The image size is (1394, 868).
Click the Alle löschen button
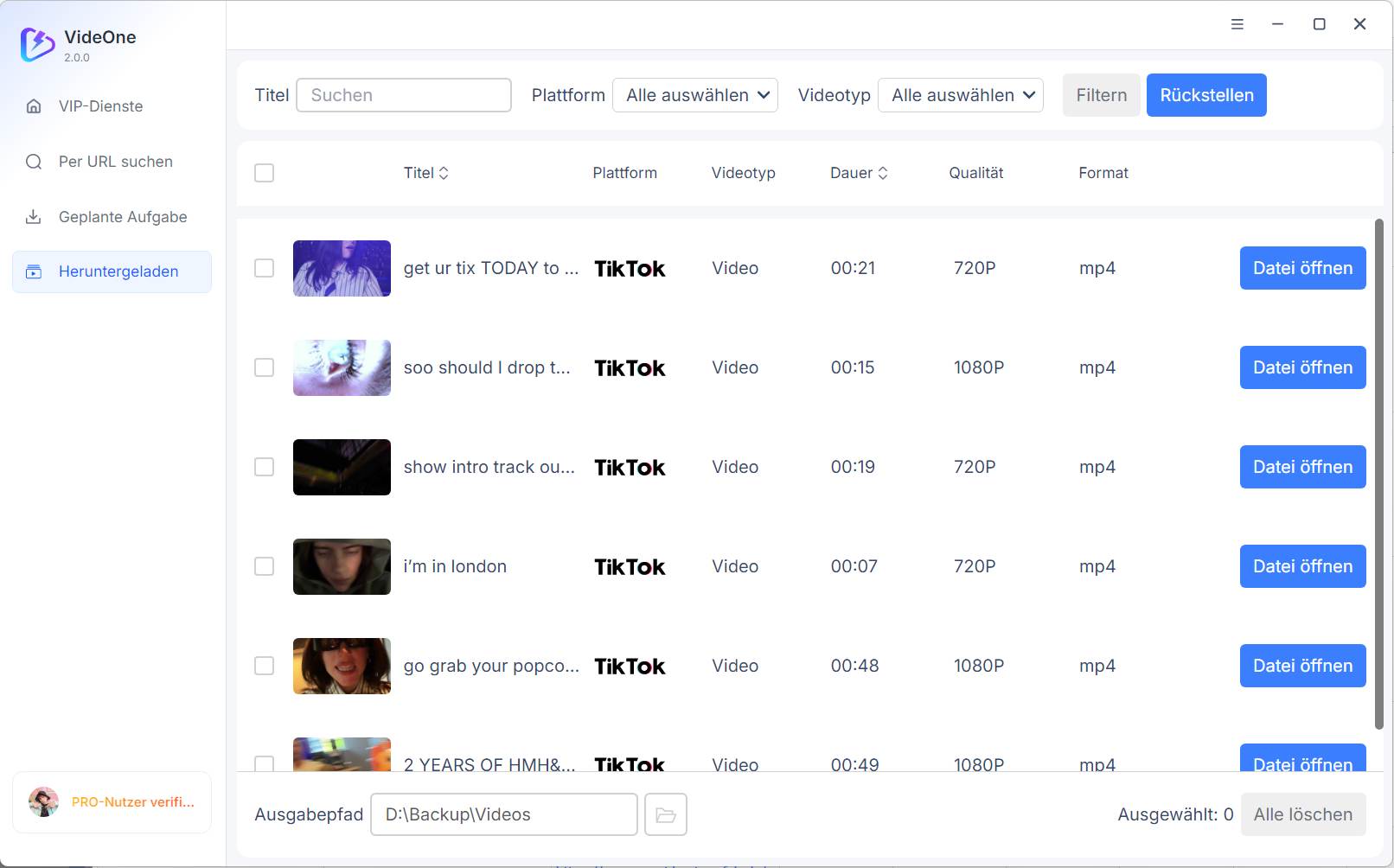pos(1303,814)
